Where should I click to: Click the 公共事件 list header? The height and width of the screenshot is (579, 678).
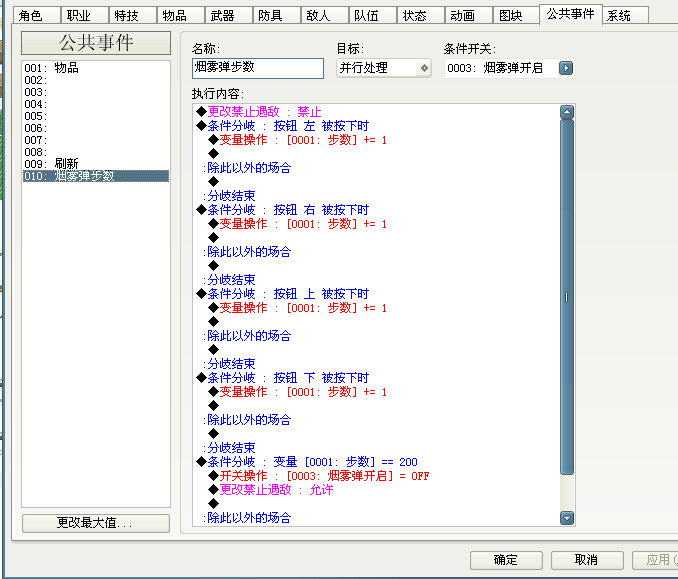pos(96,43)
